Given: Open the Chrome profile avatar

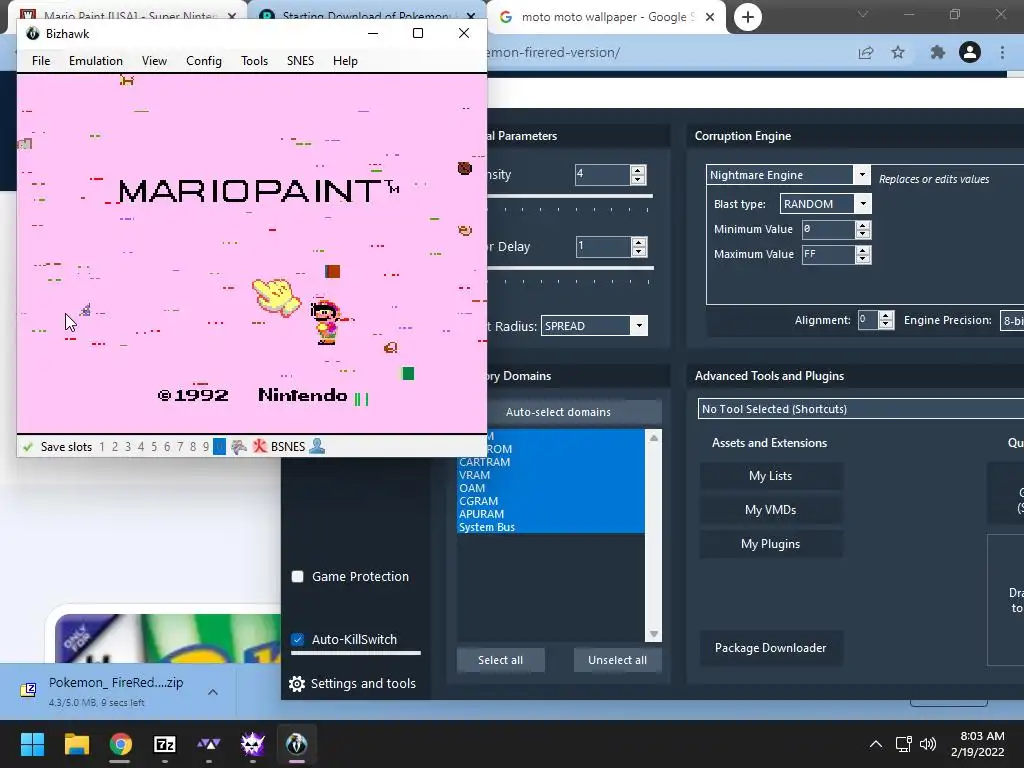Looking at the screenshot, I should pyautogui.click(x=970, y=52).
